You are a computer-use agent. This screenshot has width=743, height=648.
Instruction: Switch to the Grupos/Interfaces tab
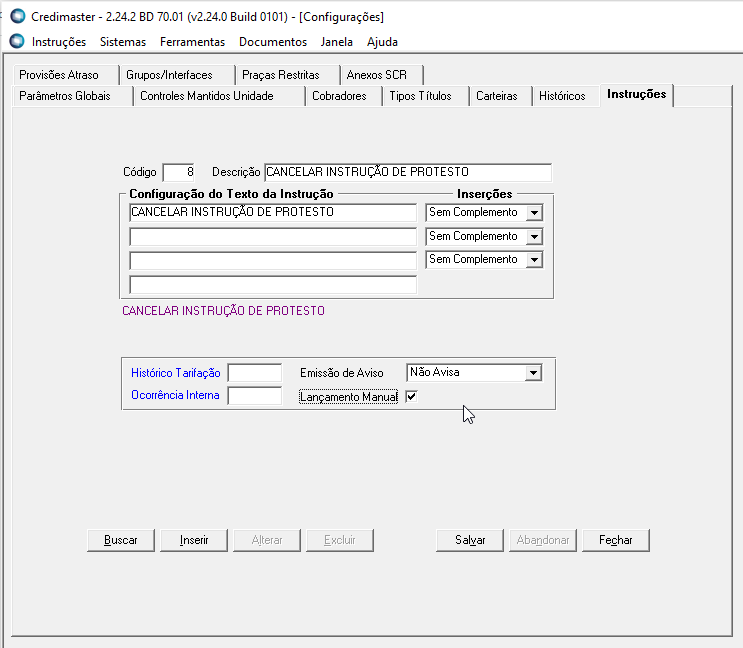[177, 75]
